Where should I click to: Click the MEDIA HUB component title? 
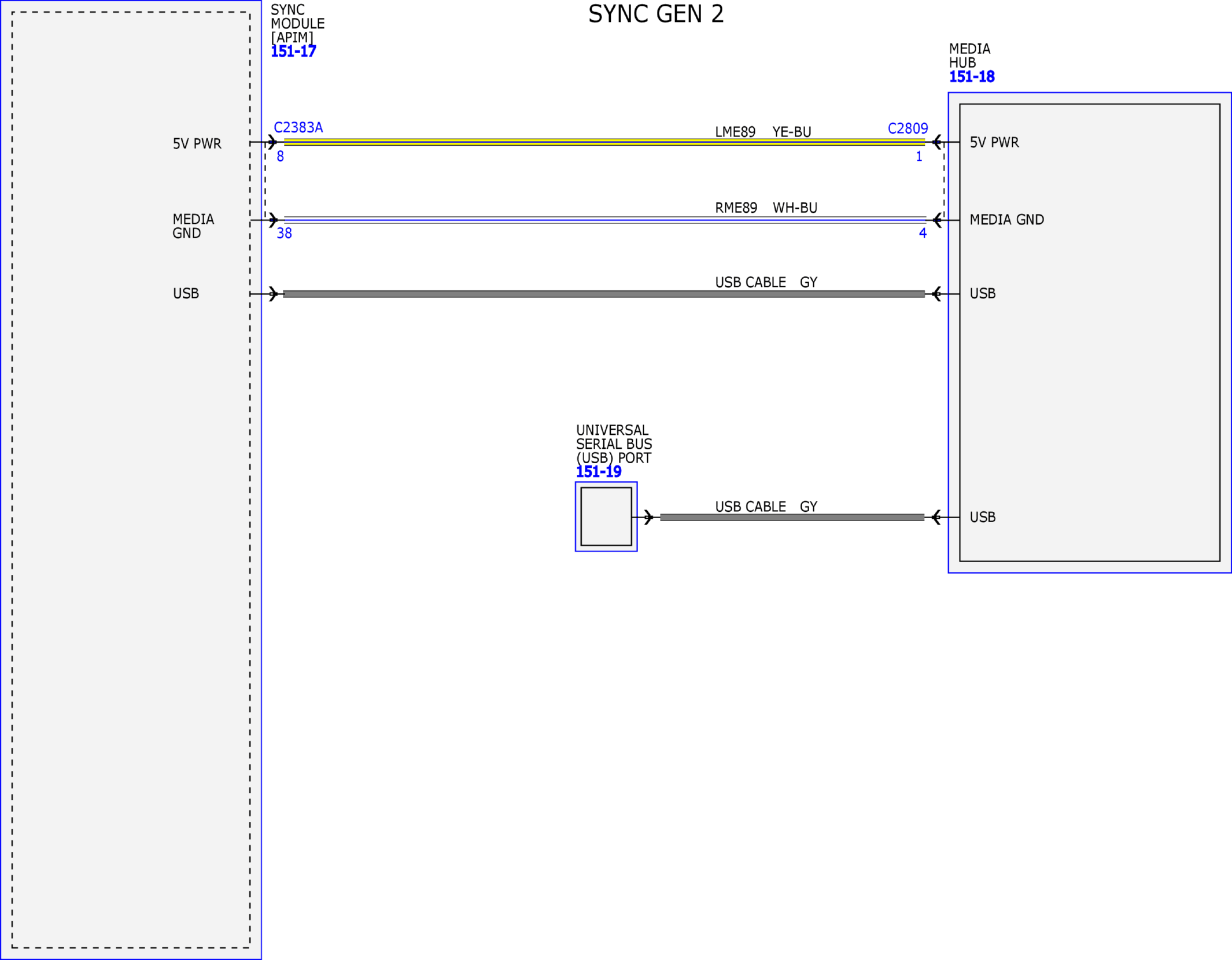tap(969, 56)
